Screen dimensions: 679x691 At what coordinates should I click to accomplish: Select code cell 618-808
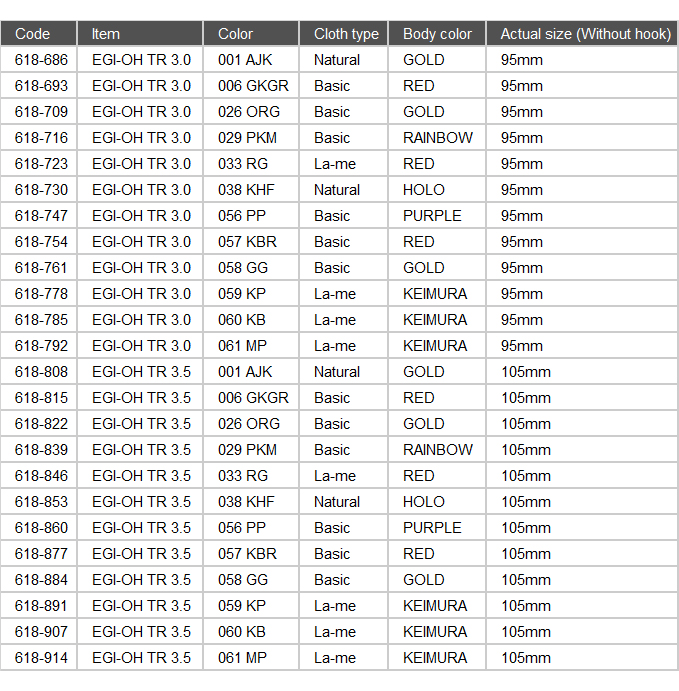[41, 372]
